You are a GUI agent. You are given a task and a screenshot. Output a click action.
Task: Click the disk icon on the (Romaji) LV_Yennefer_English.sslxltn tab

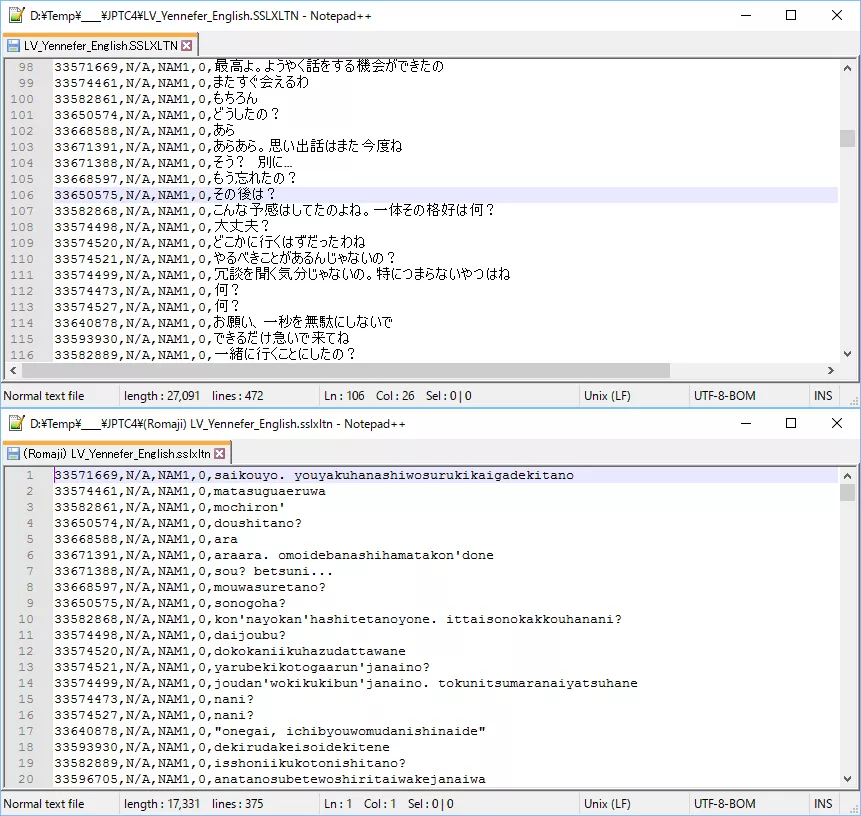13,454
